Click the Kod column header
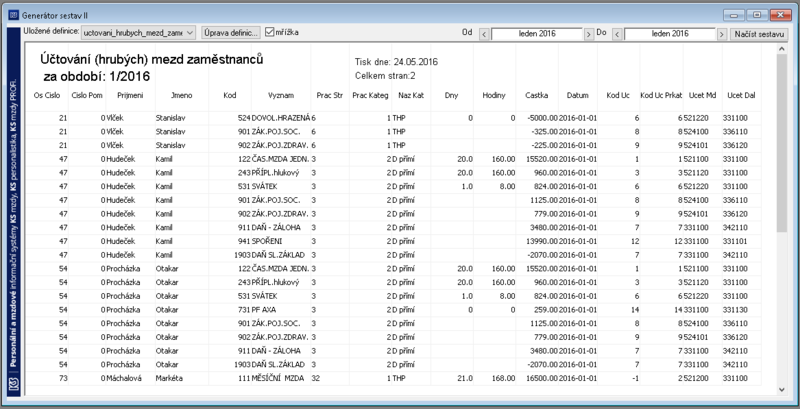 tap(230, 95)
